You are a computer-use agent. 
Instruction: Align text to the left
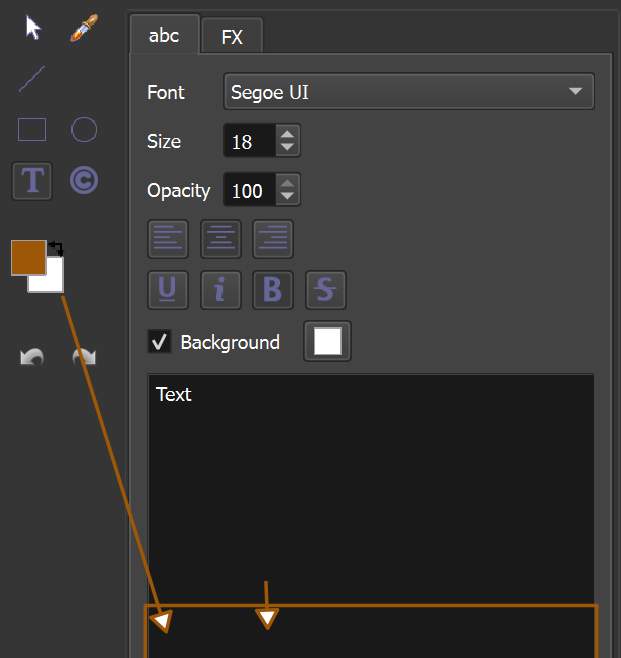(168, 238)
